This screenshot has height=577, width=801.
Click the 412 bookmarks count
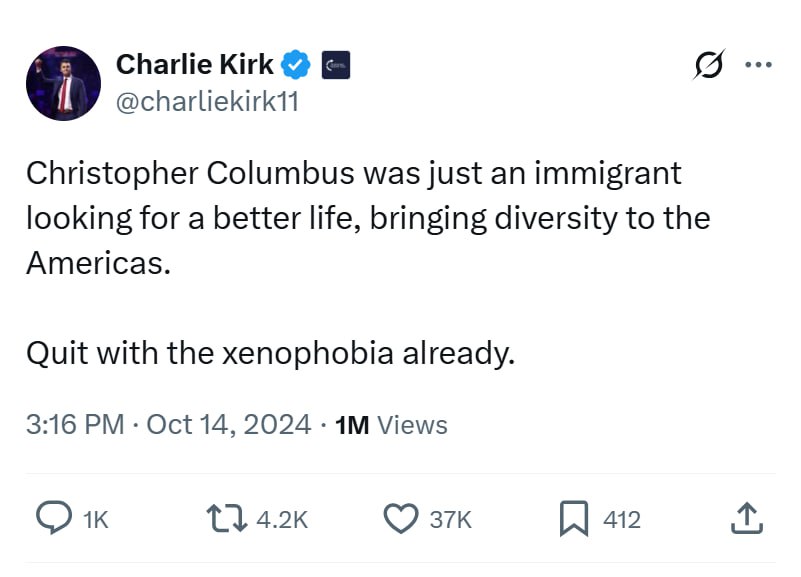pos(622,519)
